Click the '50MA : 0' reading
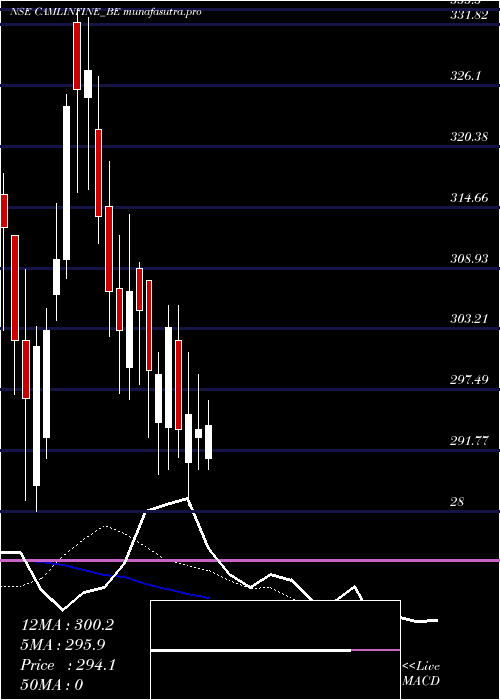Image resolution: width=500 pixels, height=700 pixels. coord(52,684)
